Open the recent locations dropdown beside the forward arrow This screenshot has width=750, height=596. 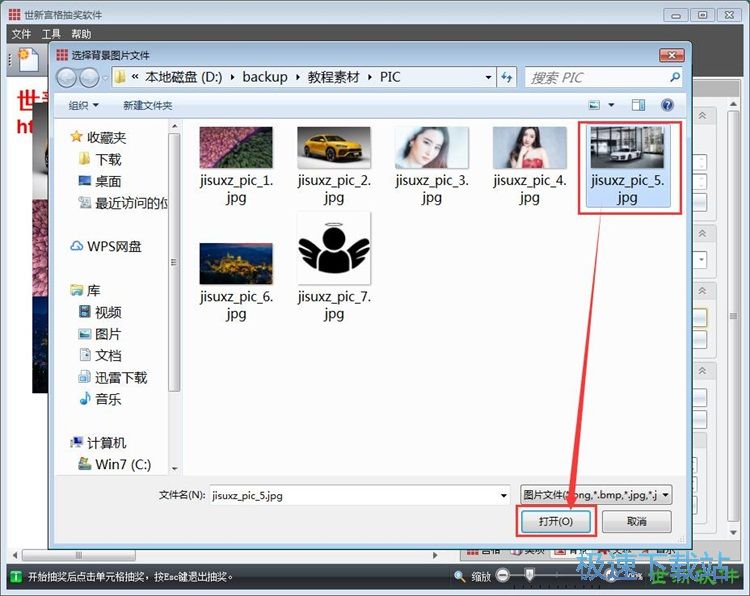click(105, 78)
